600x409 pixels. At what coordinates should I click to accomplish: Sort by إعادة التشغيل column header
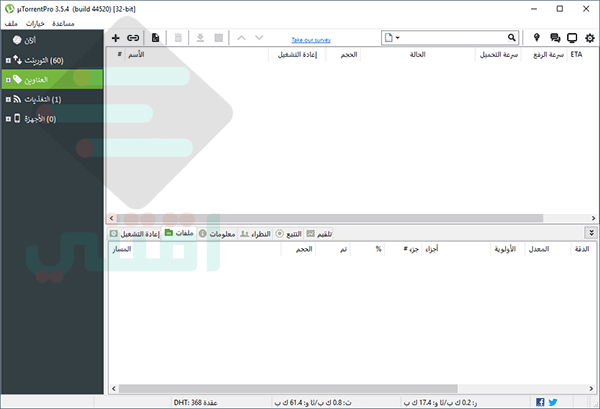[x=297, y=55]
